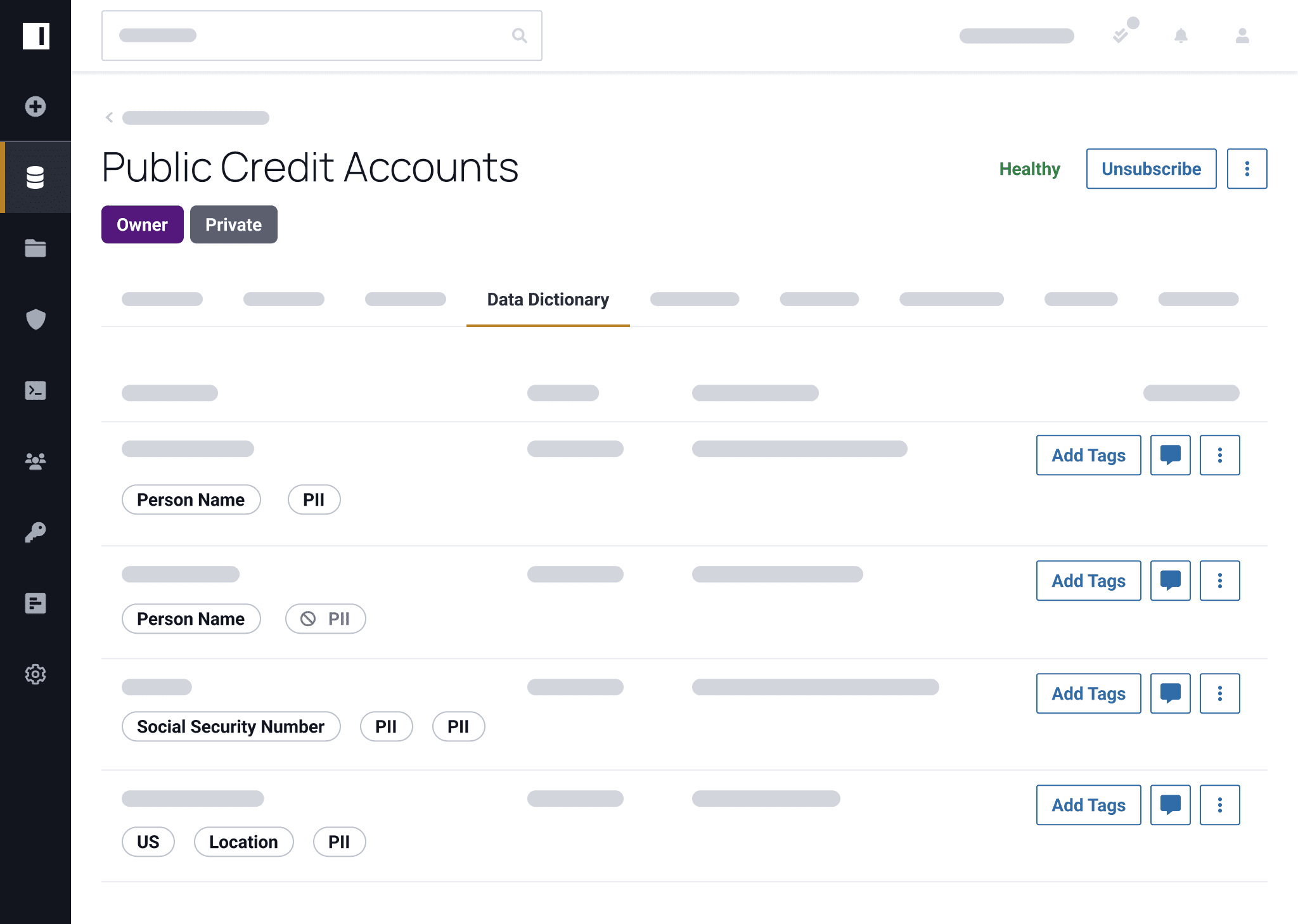This screenshot has height=924, width=1298.
Task: Open the three-dot menu next to Unsubscribe
Action: (x=1247, y=169)
